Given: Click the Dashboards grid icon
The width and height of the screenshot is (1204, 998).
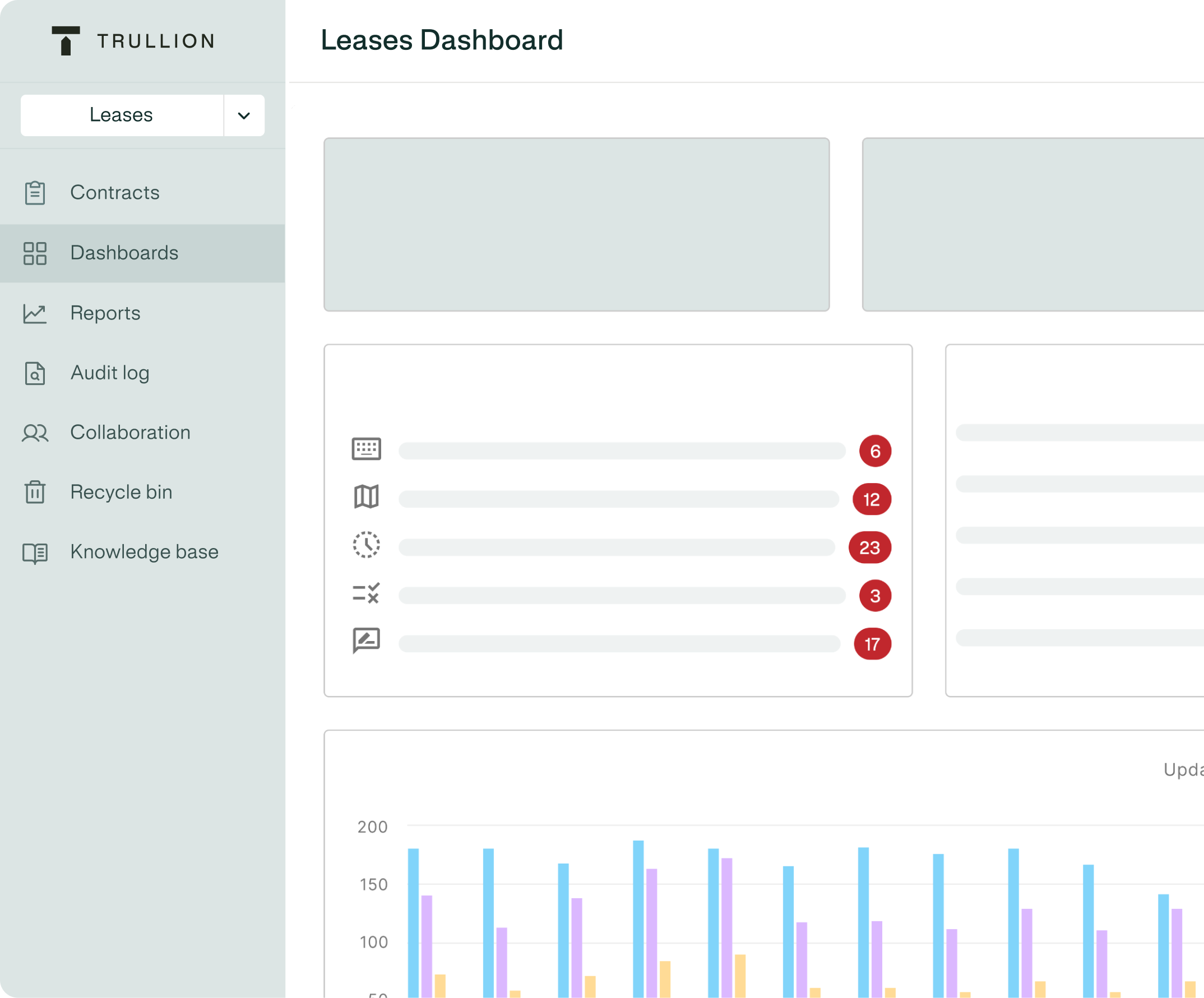Looking at the screenshot, I should pos(35,253).
